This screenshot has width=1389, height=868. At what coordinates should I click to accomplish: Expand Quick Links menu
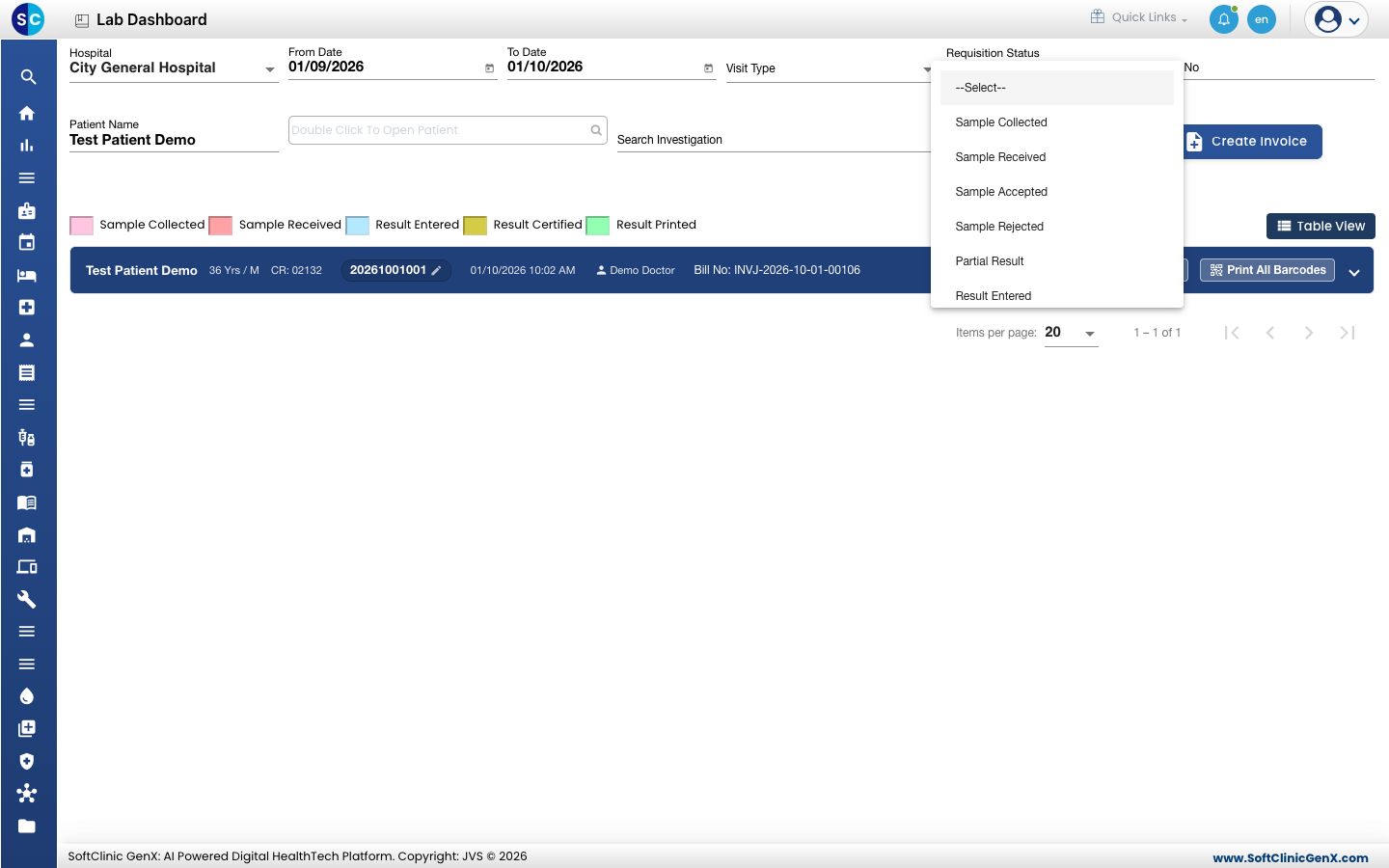point(1139,17)
